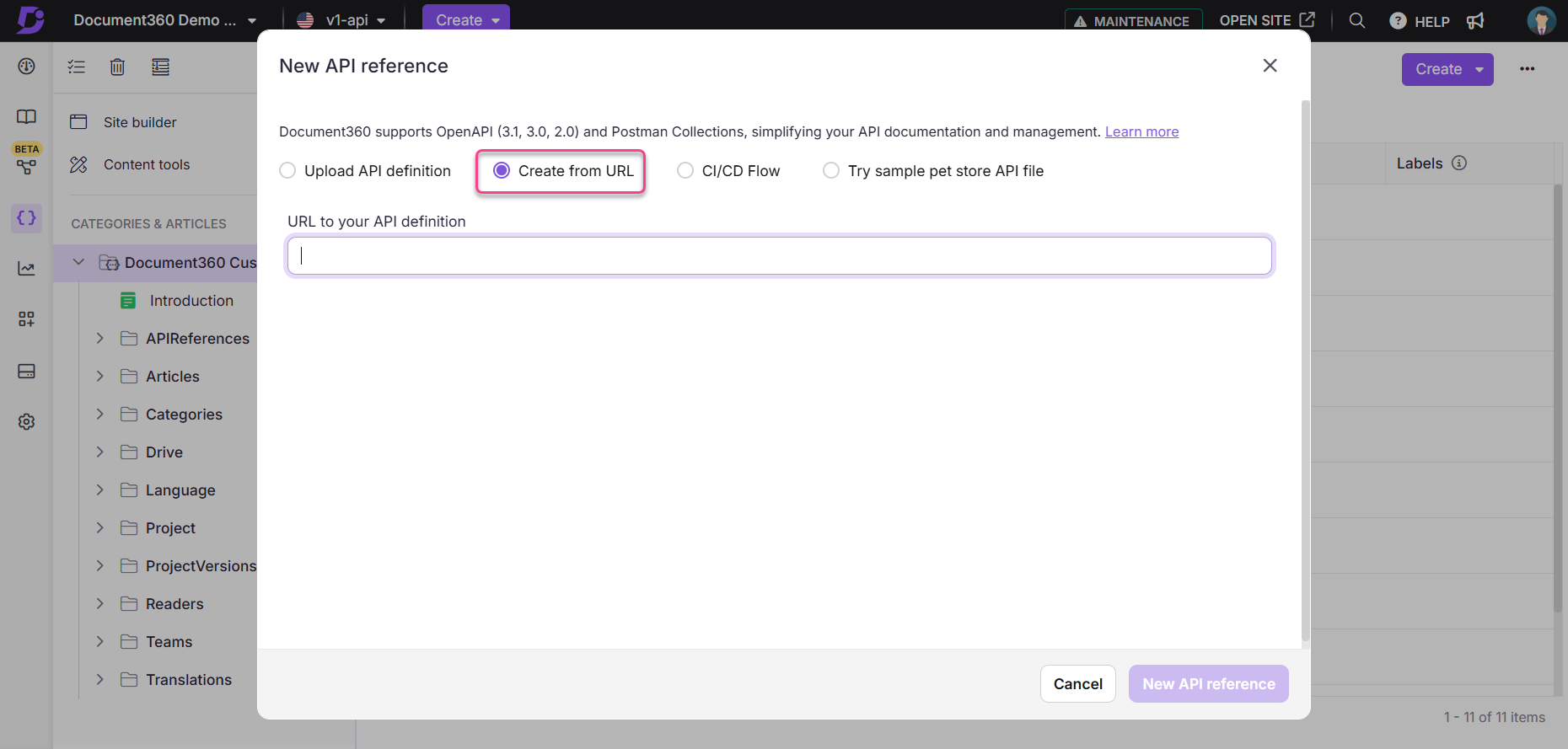Click the list view icon in toolbar
1568x749 pixels.
click(160, 67)
